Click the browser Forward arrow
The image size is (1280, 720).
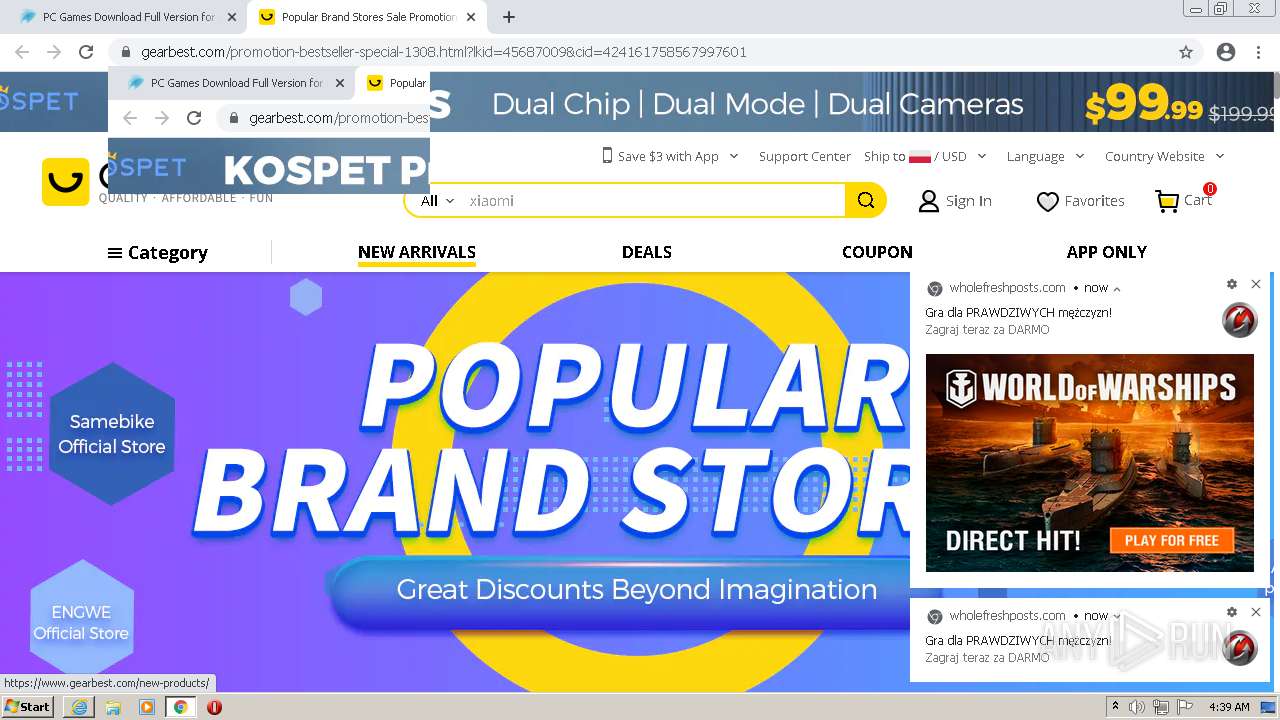pos(54,52)
